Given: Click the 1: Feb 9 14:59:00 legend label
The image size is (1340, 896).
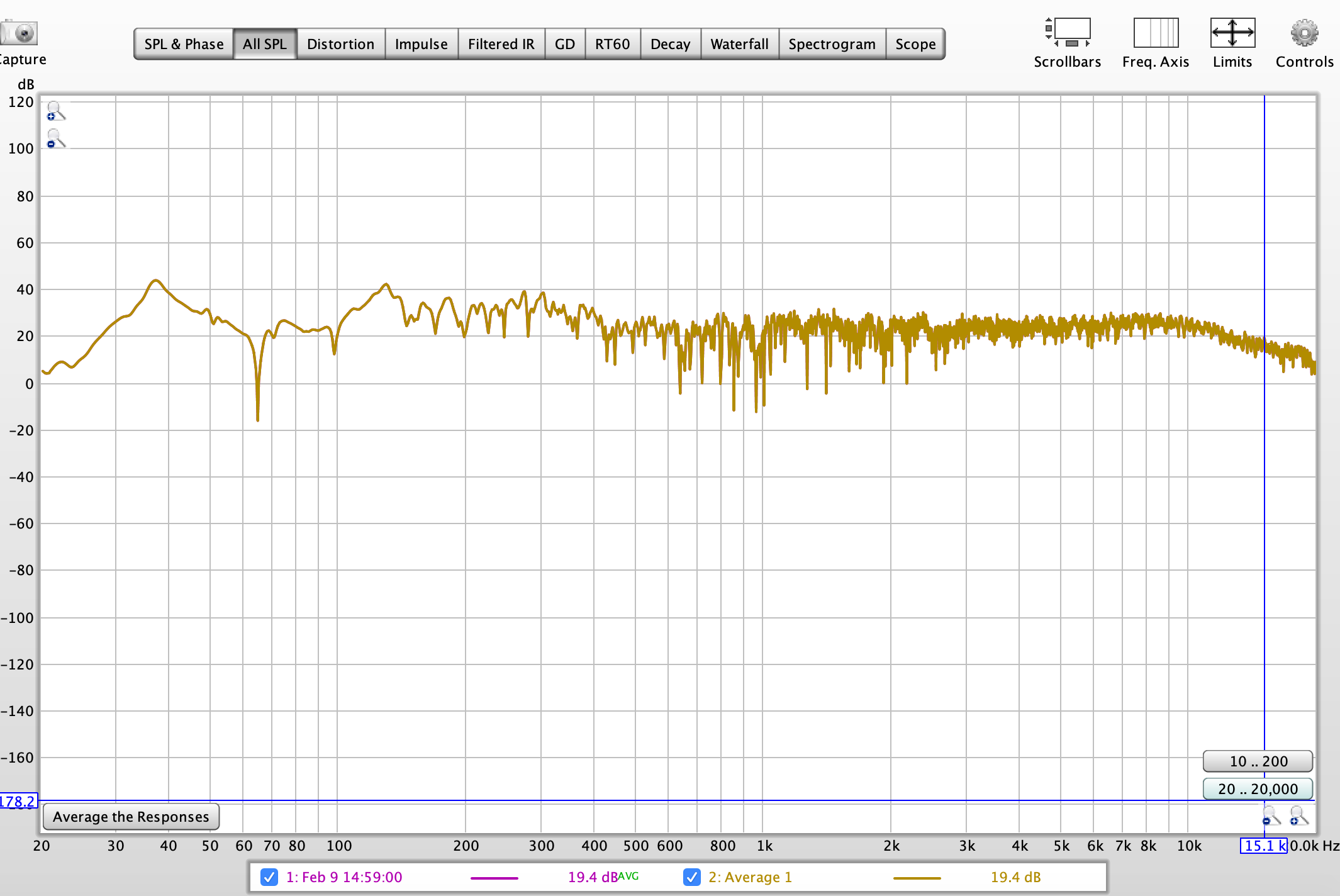Looking at the screenshot, I should (x=344, y=877).
